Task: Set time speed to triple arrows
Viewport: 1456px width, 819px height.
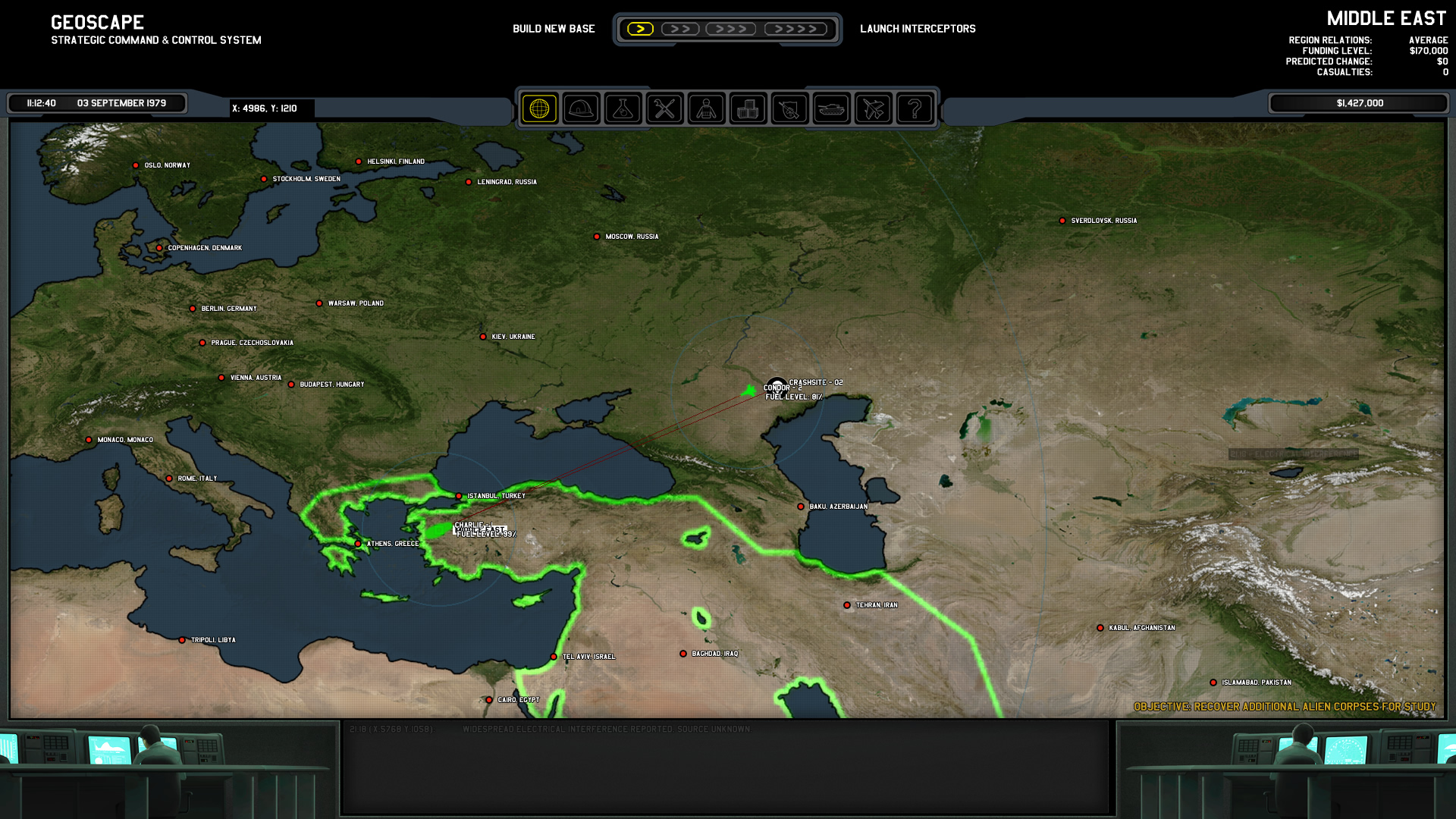Action: click(x=731, y=29)
